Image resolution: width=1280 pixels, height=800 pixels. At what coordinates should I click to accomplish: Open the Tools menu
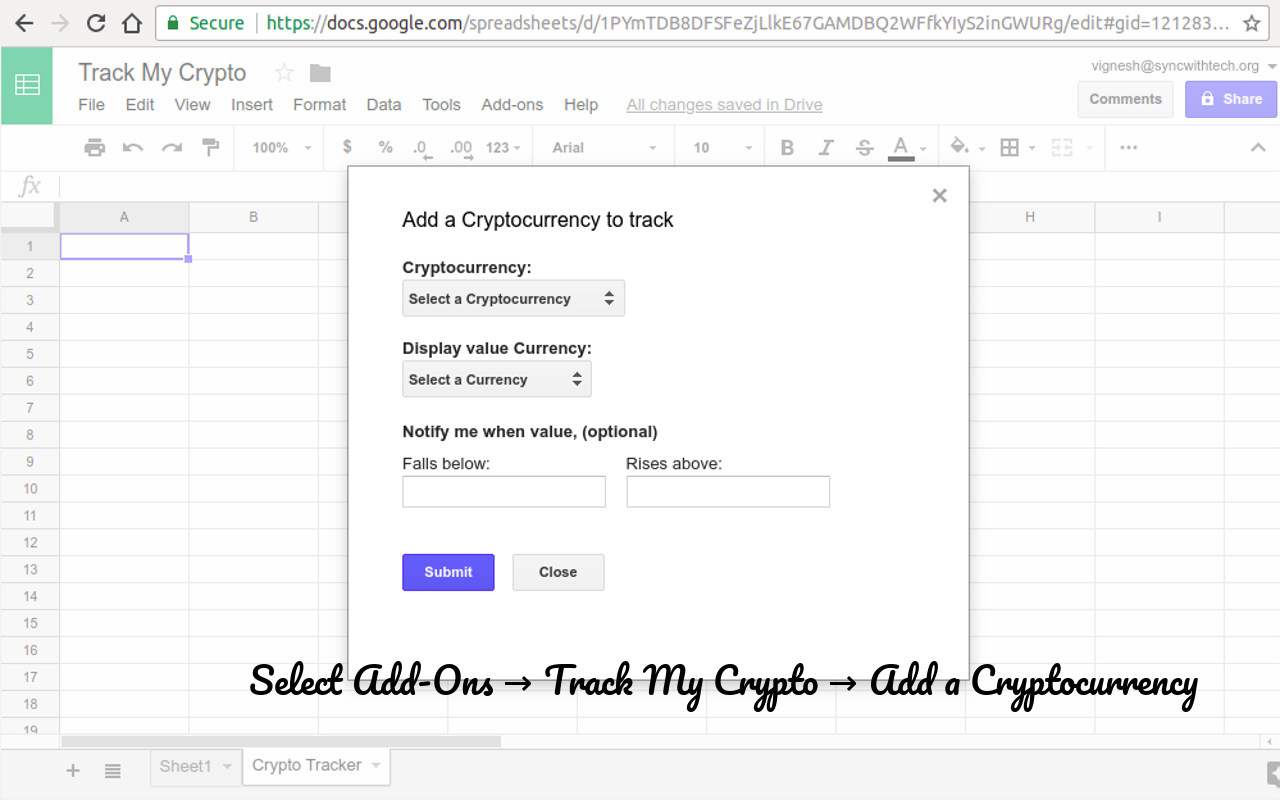(x=441, y=104)
